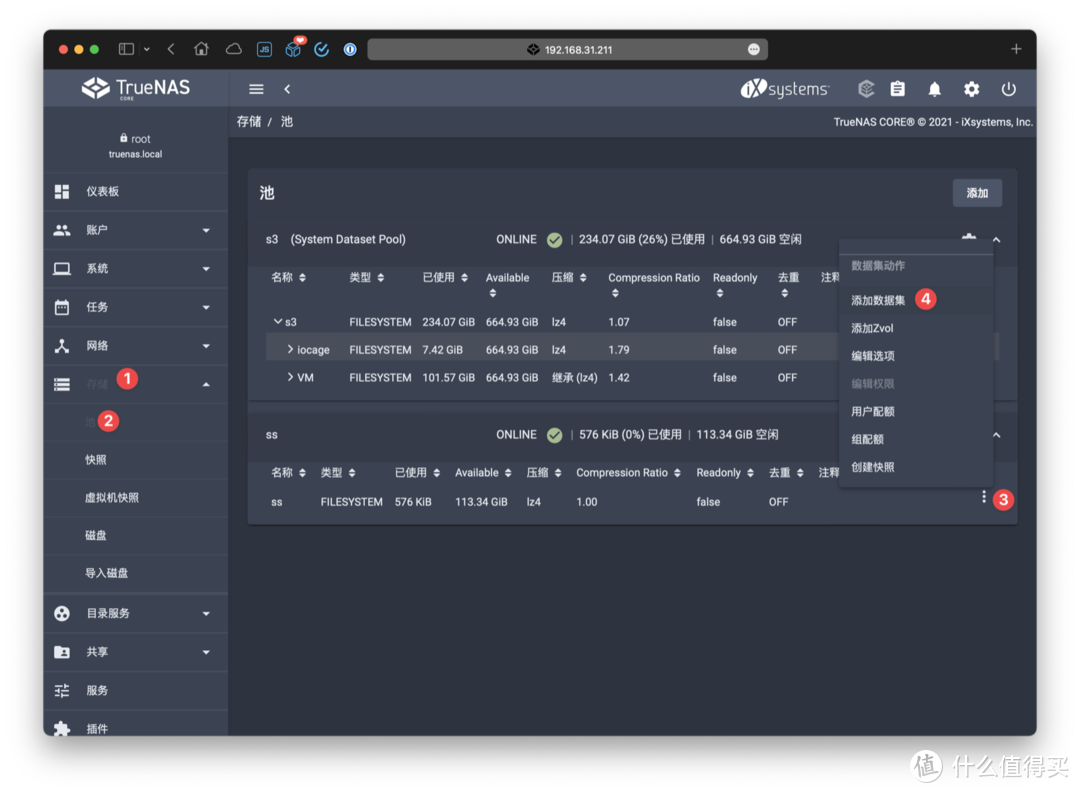
Task: Open the iXsystems logo link
Action: pyautogui.click(x=785, y=89)
